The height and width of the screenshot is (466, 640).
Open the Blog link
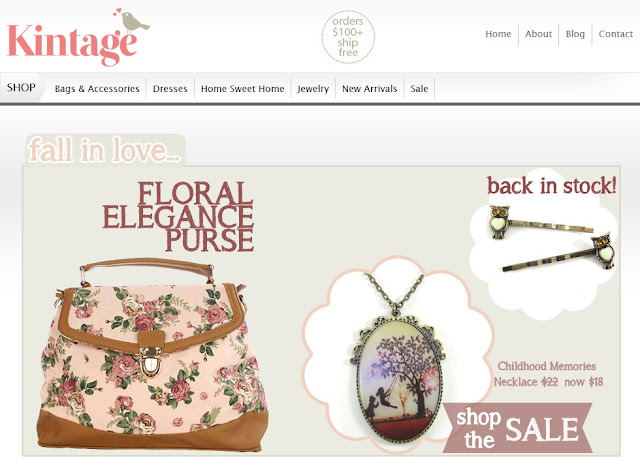tap(575, 34)
